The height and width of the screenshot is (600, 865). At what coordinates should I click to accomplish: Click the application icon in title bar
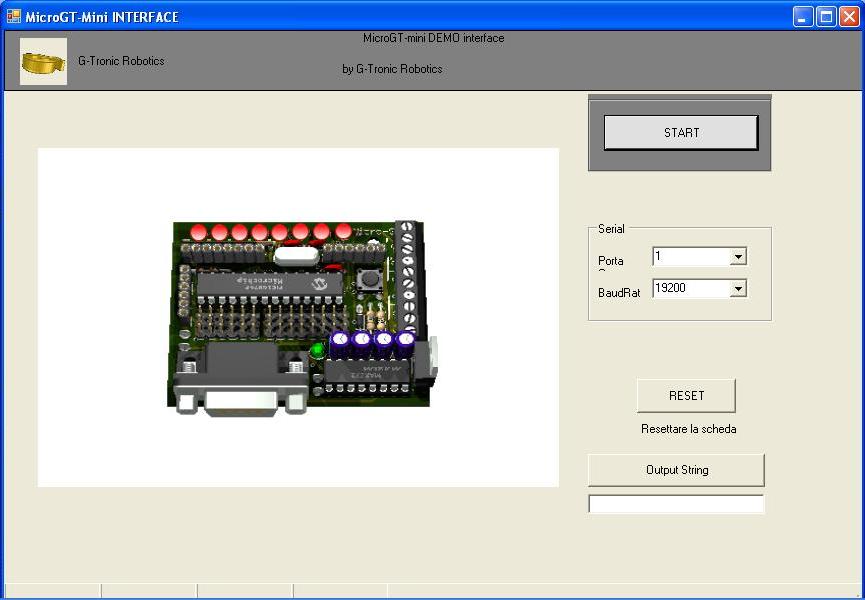pos(14,17)
